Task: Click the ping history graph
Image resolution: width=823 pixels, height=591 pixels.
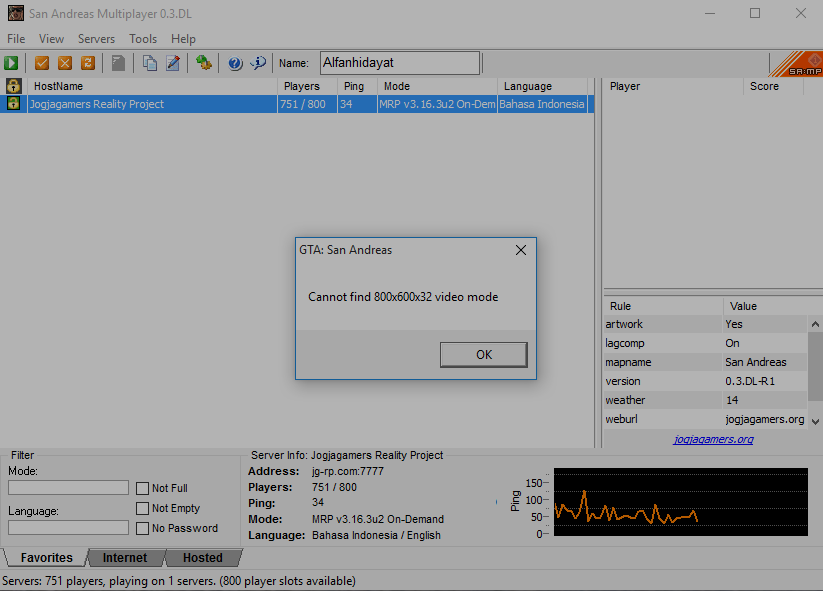Action: (681, 502)
